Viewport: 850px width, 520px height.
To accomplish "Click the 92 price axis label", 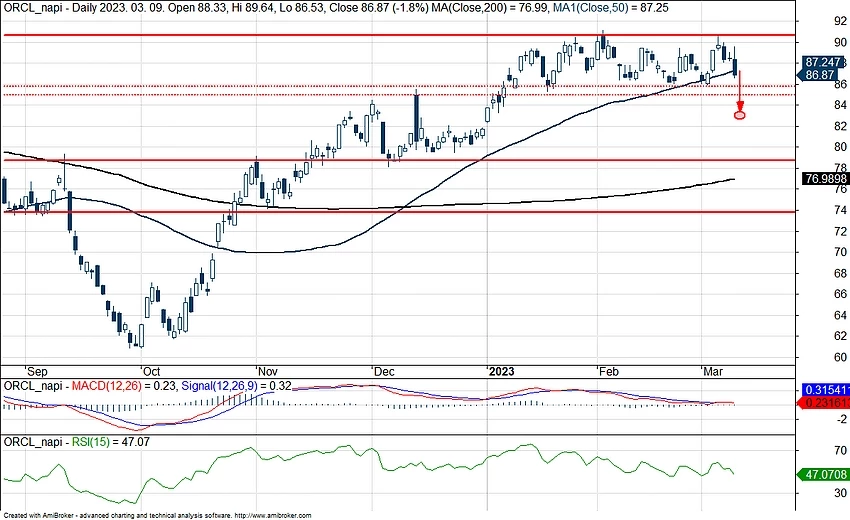I will (840, 21).
